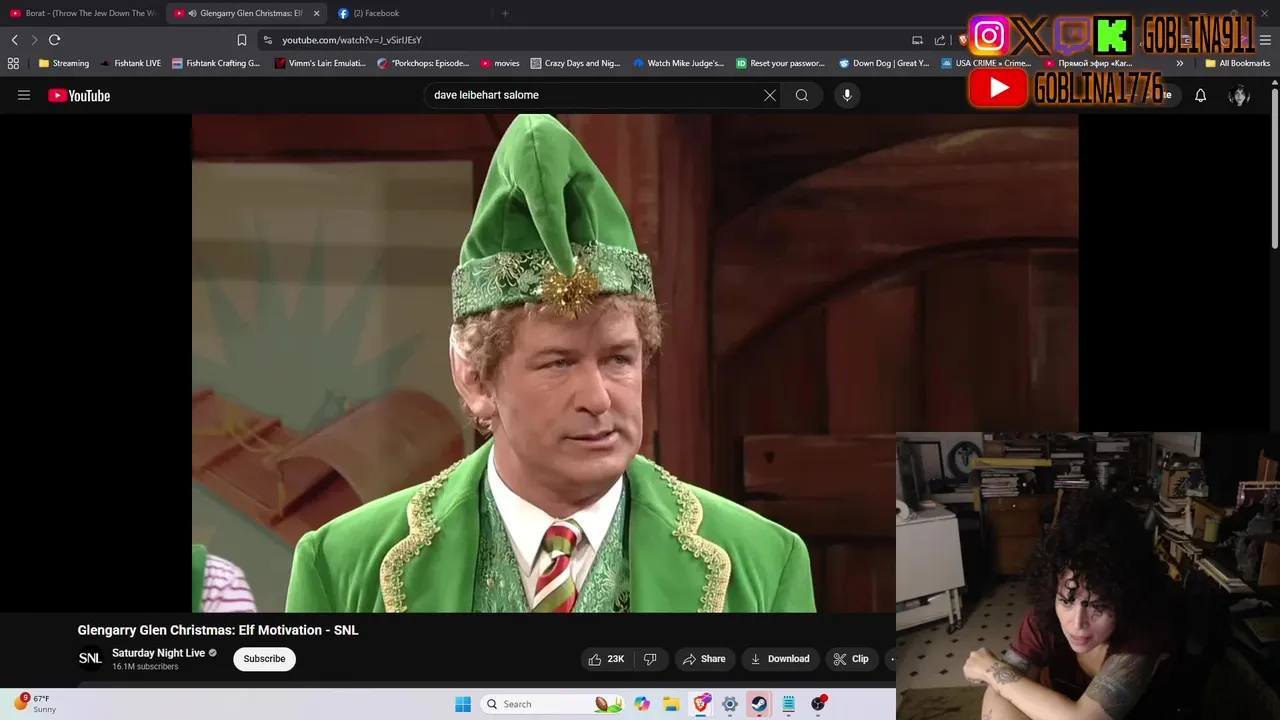Dislike the video with thumbs down
This screenshot has width=1280, height=720.
[x=650, y=659]
